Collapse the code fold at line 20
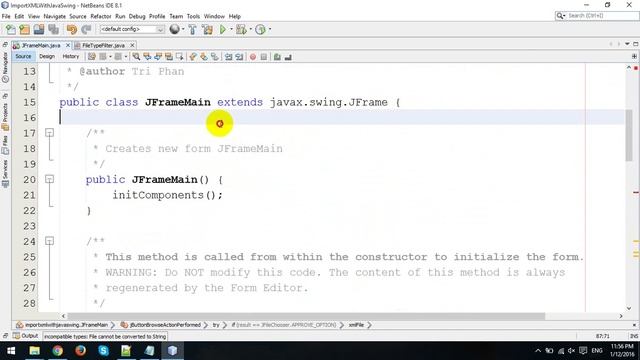Screen dimensions: 640x360 tap(49, 179)
